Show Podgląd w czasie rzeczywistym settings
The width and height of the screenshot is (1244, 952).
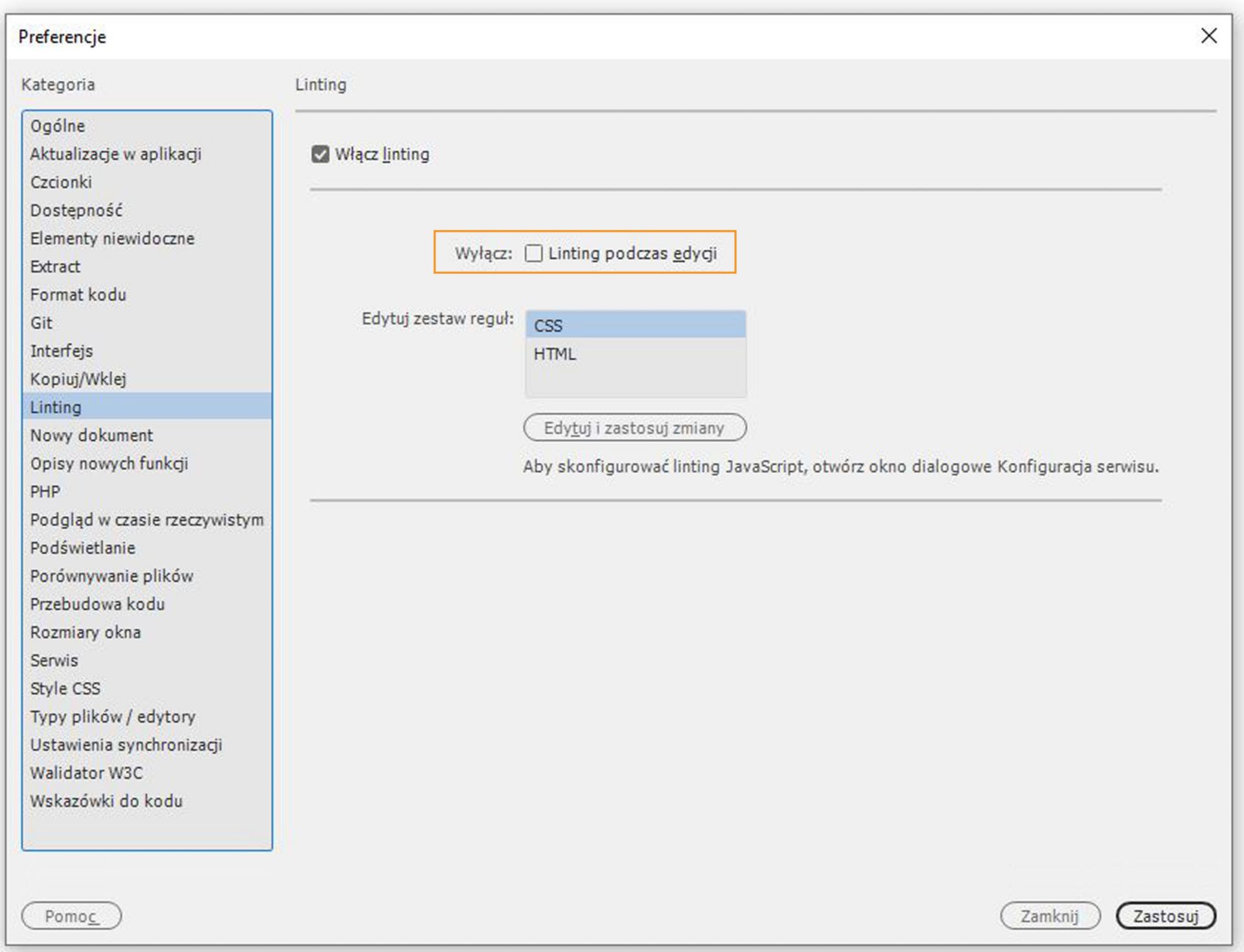pos(146,520)
